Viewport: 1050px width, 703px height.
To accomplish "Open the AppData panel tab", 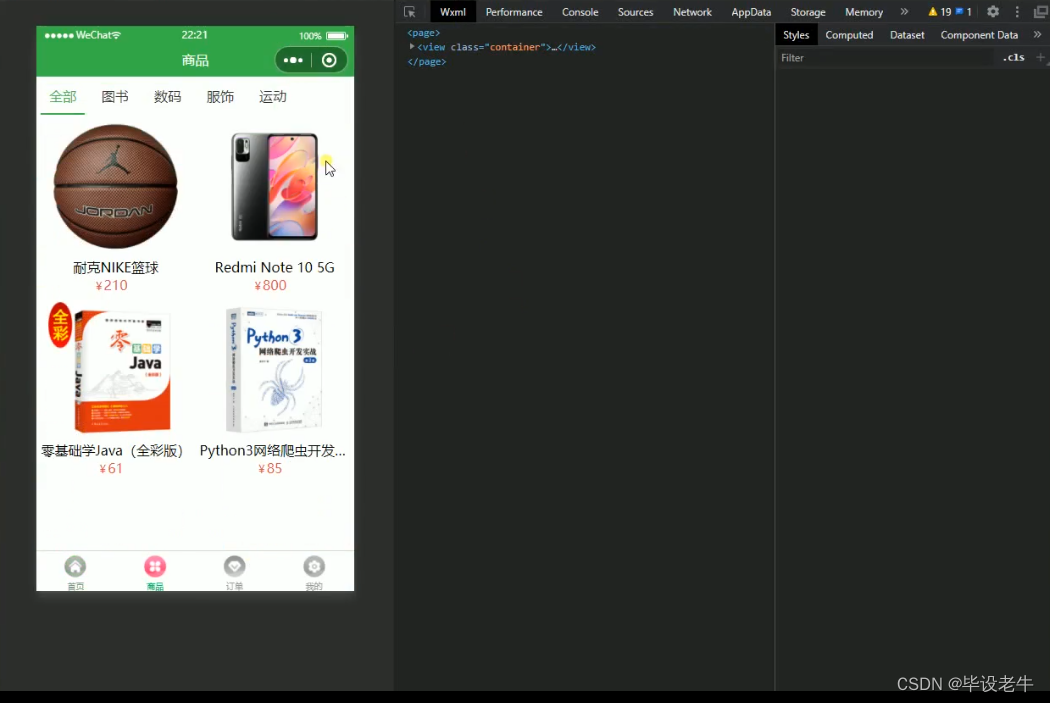I will [x=751, y=12].
